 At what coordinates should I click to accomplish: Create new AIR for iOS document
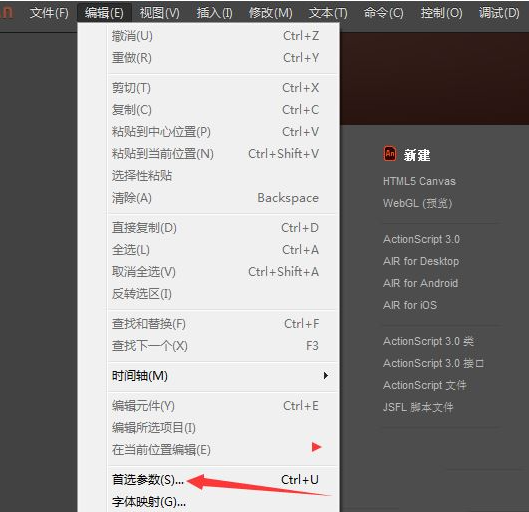click(410, 305)
